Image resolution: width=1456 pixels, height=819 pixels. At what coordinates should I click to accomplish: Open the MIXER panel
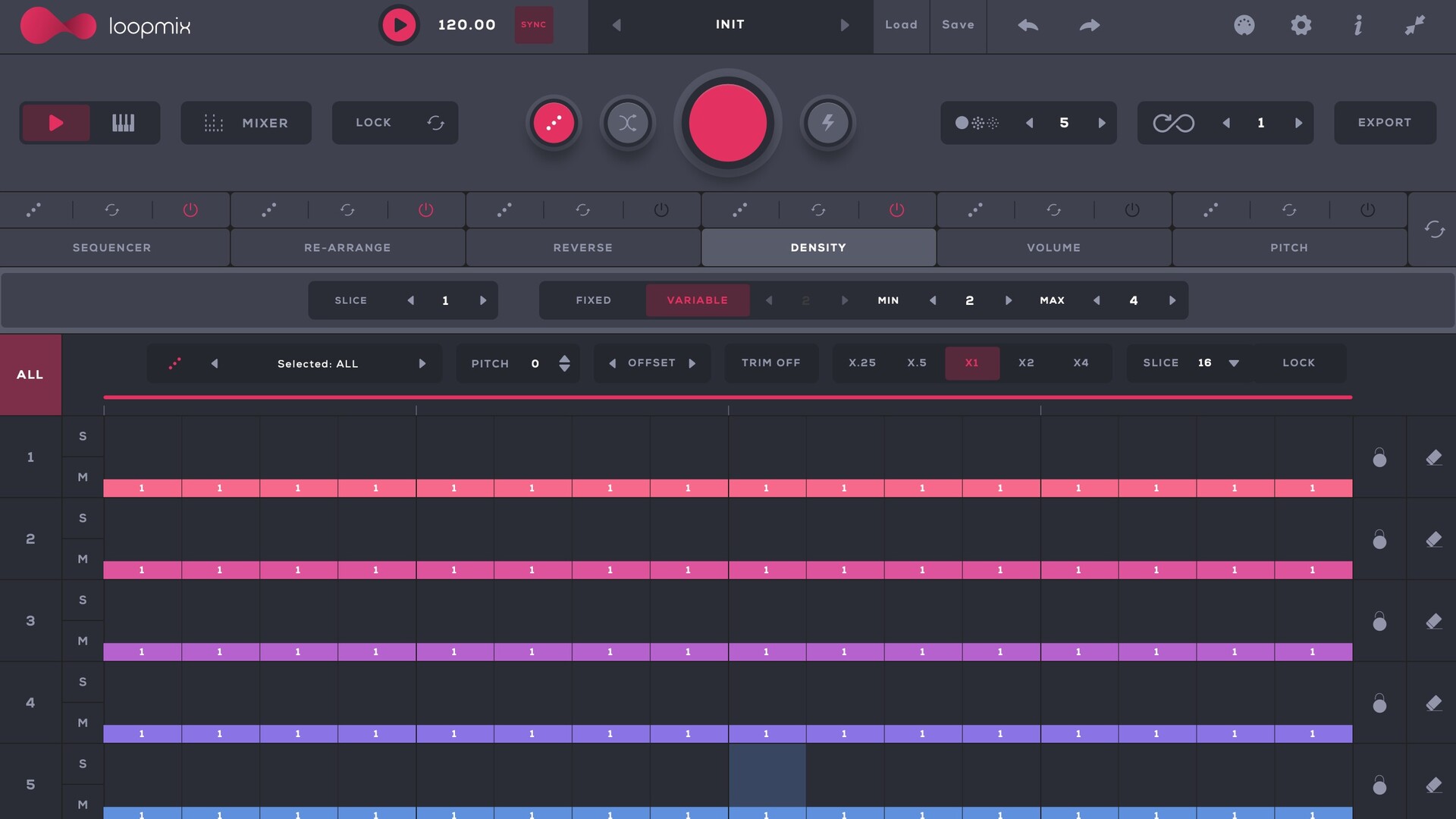(246, 123)
